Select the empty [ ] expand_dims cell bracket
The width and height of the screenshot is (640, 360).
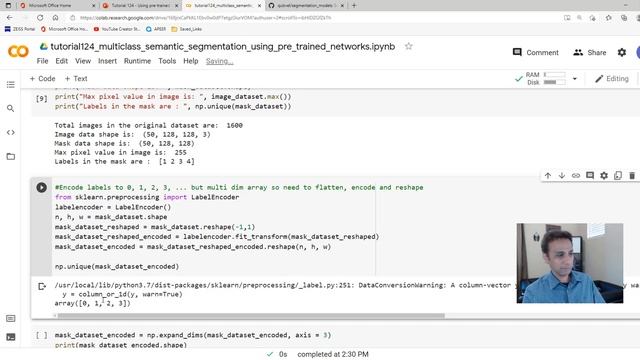(41, 335)
